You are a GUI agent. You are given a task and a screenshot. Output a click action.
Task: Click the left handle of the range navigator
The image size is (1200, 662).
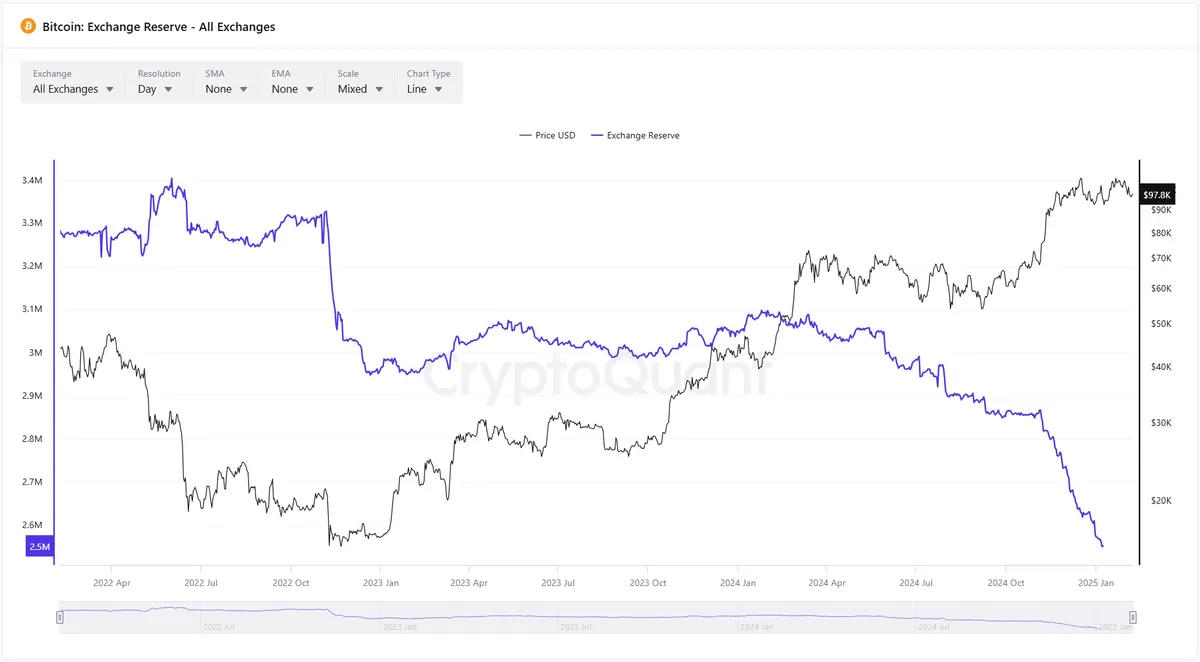click(x=60, y=618)
